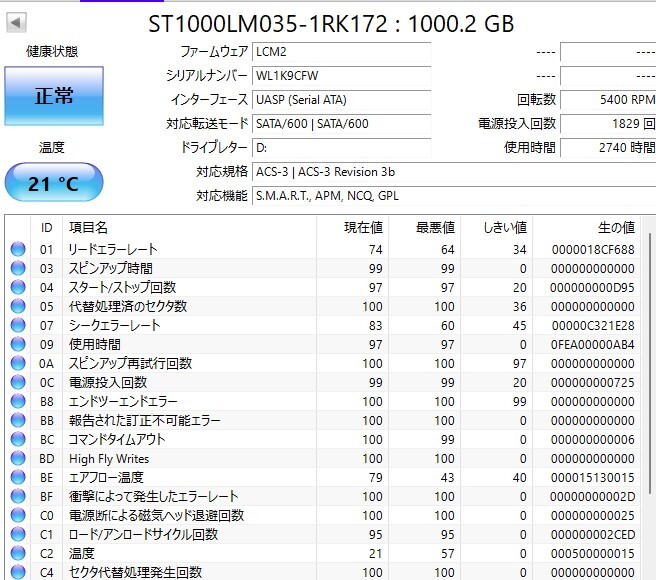This screenshot has height=580, width=656.
Task: Select the リードエラーレート row name
Action: click(113, 249)
